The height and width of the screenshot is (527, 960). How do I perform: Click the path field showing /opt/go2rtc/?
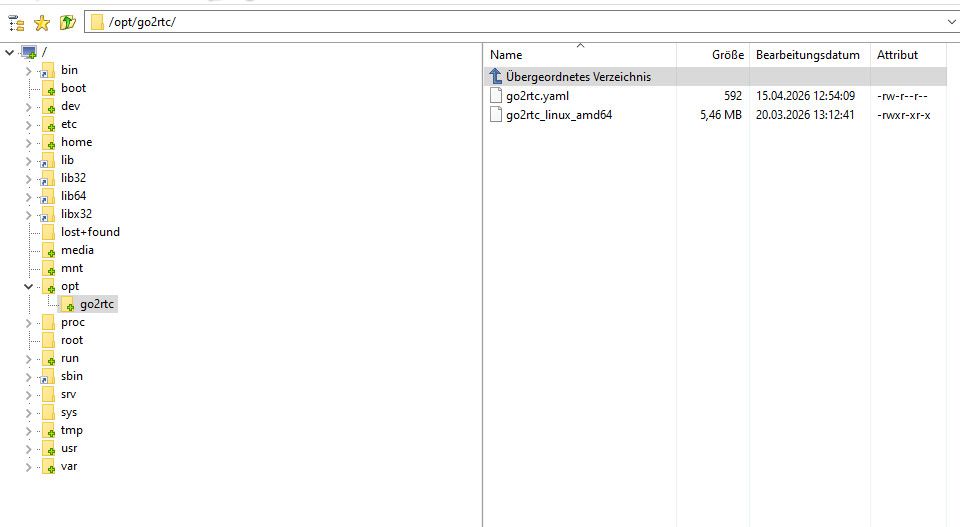522,22
